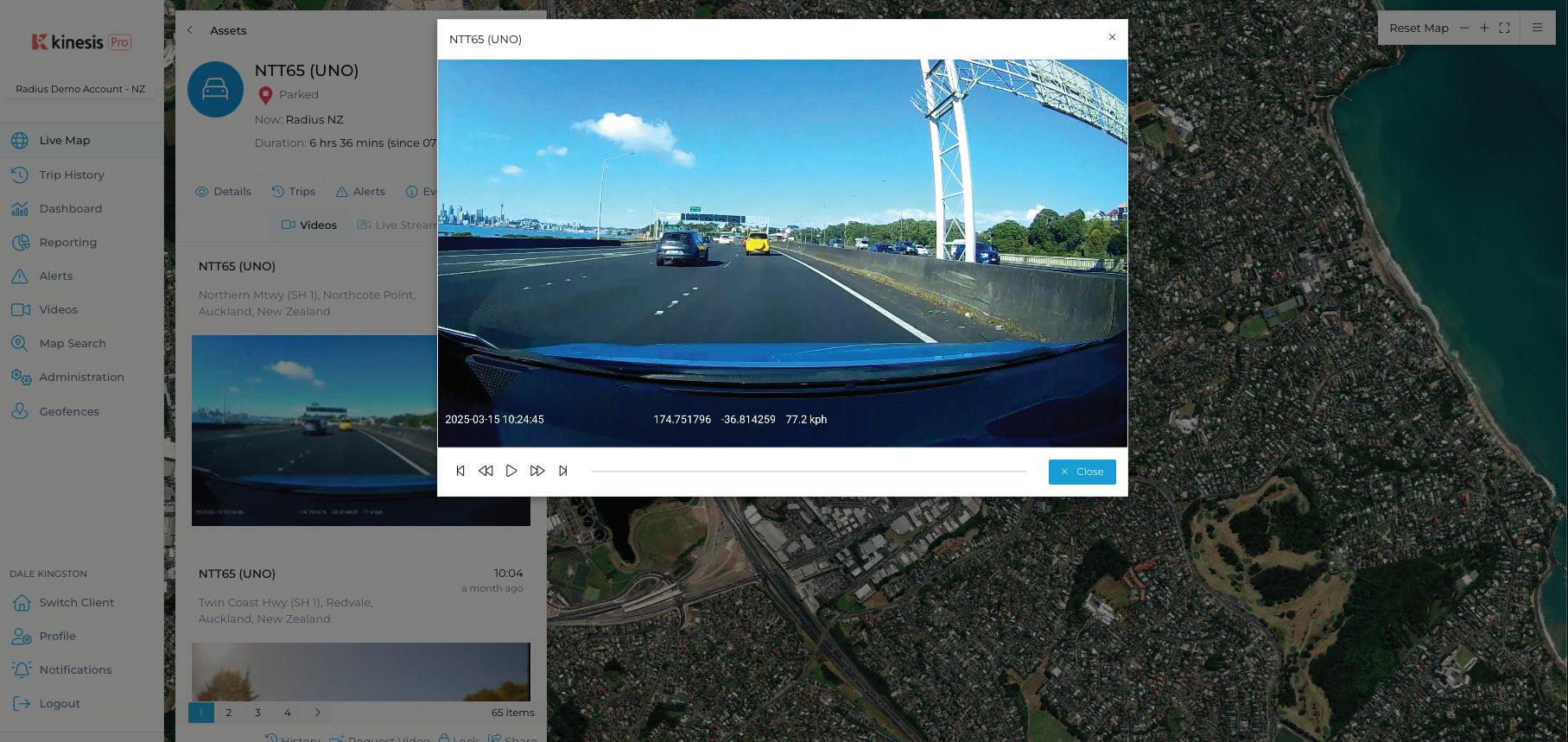Zoom out the map with minus
The height and width of the screenshot is (742, 1568).
point(1464,28)
